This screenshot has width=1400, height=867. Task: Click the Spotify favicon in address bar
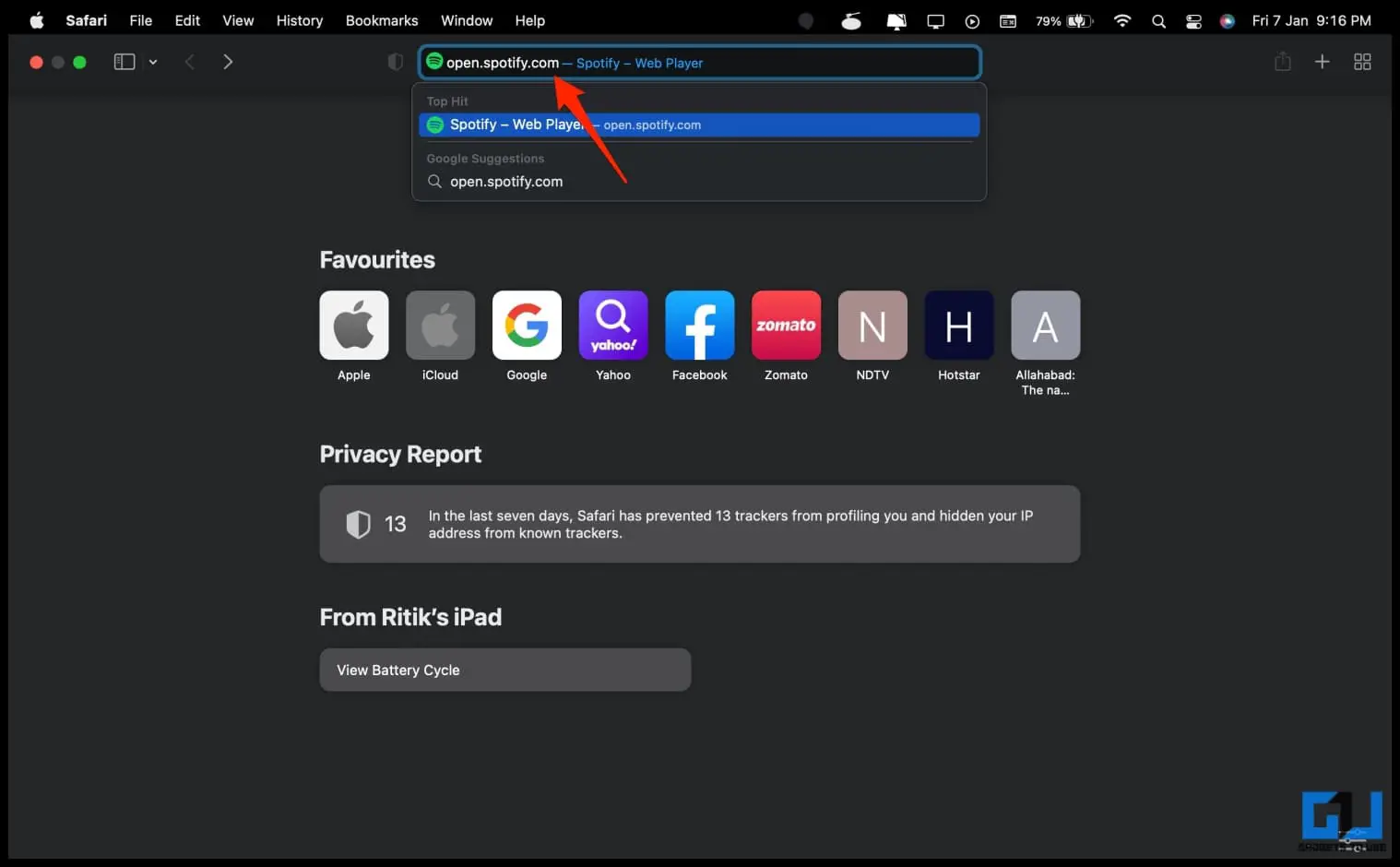click(434, 62)
